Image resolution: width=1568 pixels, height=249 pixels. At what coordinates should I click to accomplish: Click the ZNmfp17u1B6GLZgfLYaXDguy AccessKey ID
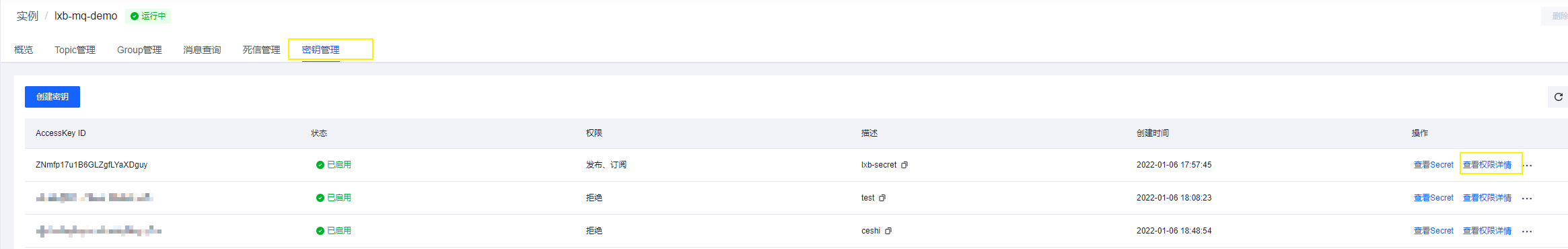92,165
